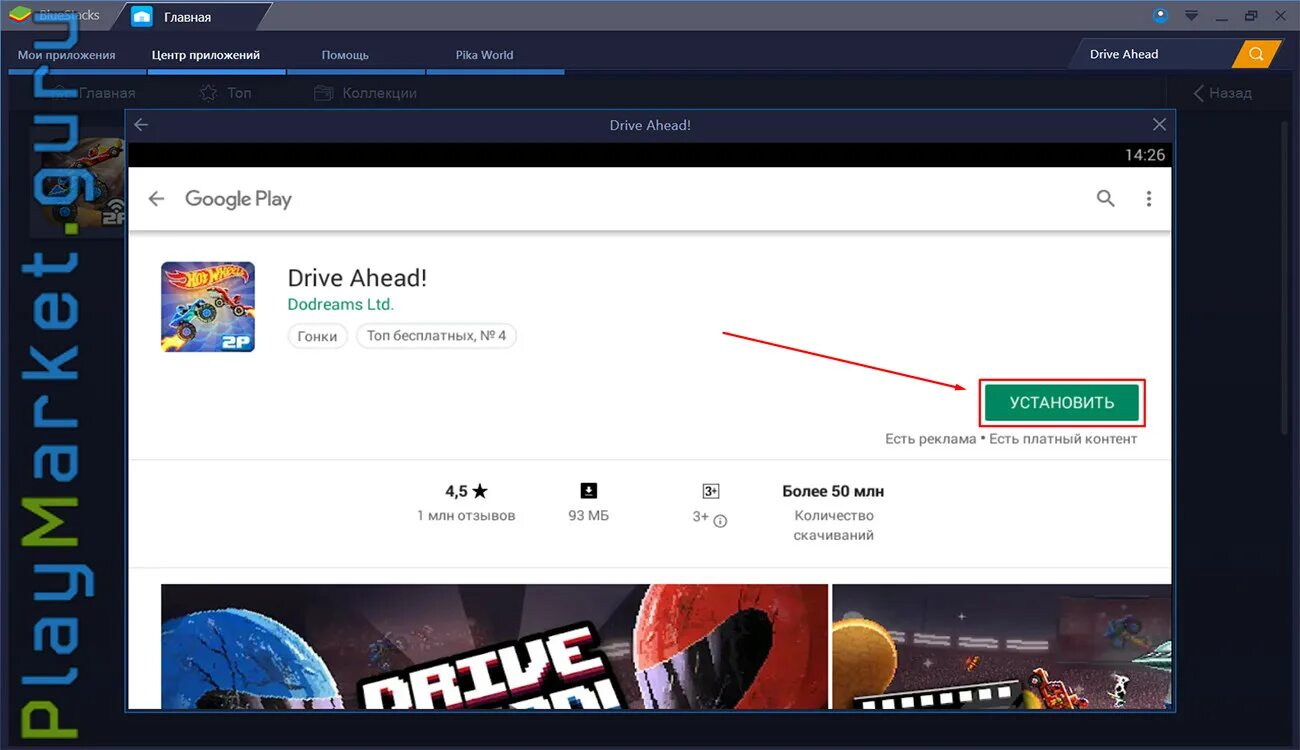
Task: Click the right-side vertical scrollbar
Action: [1286, 278]
